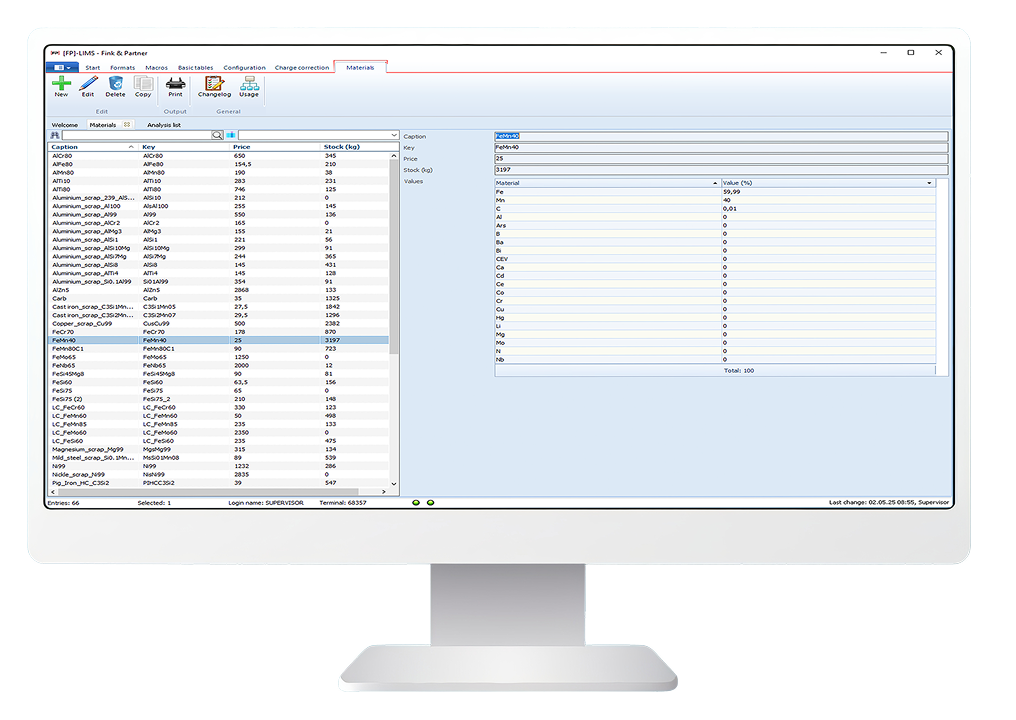Screen dimensions: 1016x720
Task: Click the vertical scrollbar of the materials list
Action: tap(393, 300)
